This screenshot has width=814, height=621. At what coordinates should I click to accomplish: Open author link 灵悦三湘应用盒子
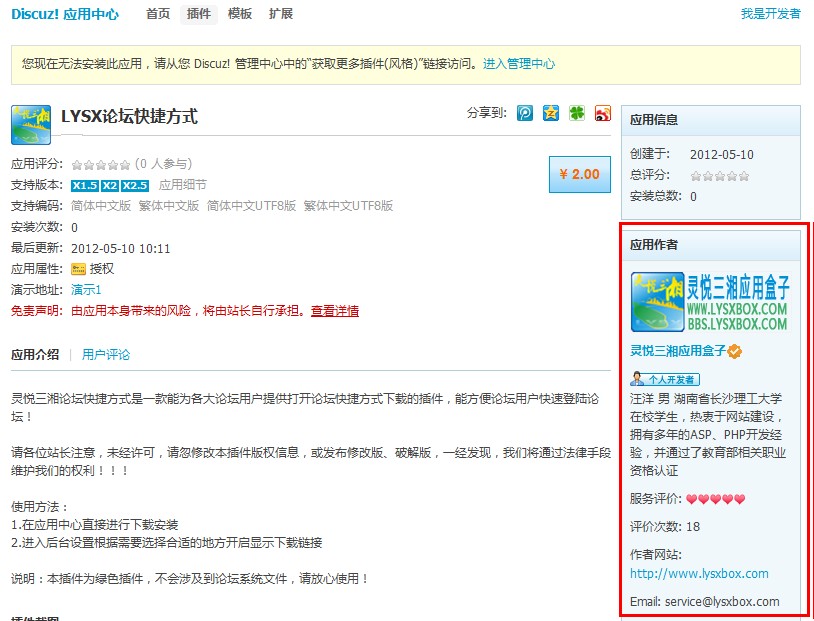point(678,351)
